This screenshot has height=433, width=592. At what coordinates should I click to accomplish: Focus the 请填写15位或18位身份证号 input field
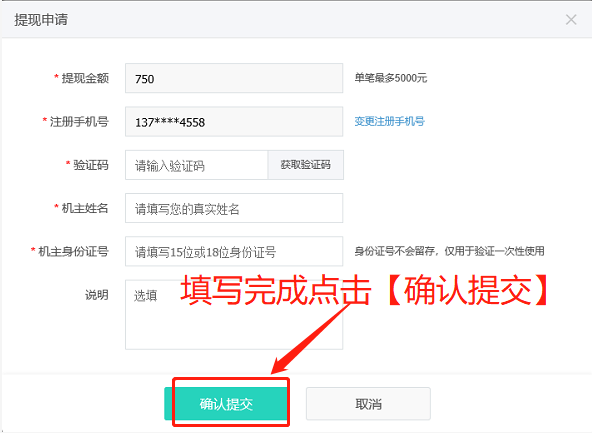tap(234, 251)
